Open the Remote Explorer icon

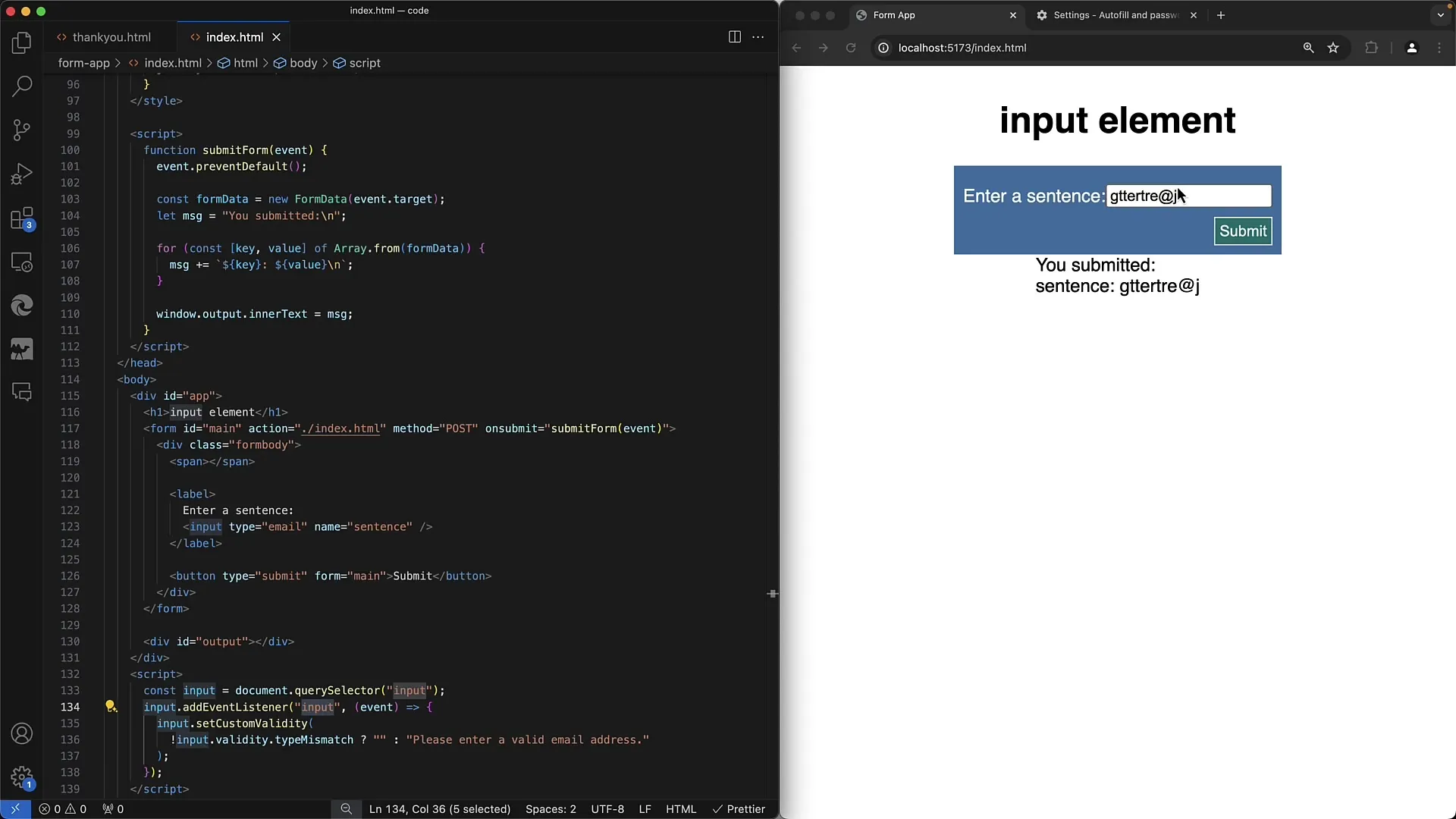pos(22,262)
